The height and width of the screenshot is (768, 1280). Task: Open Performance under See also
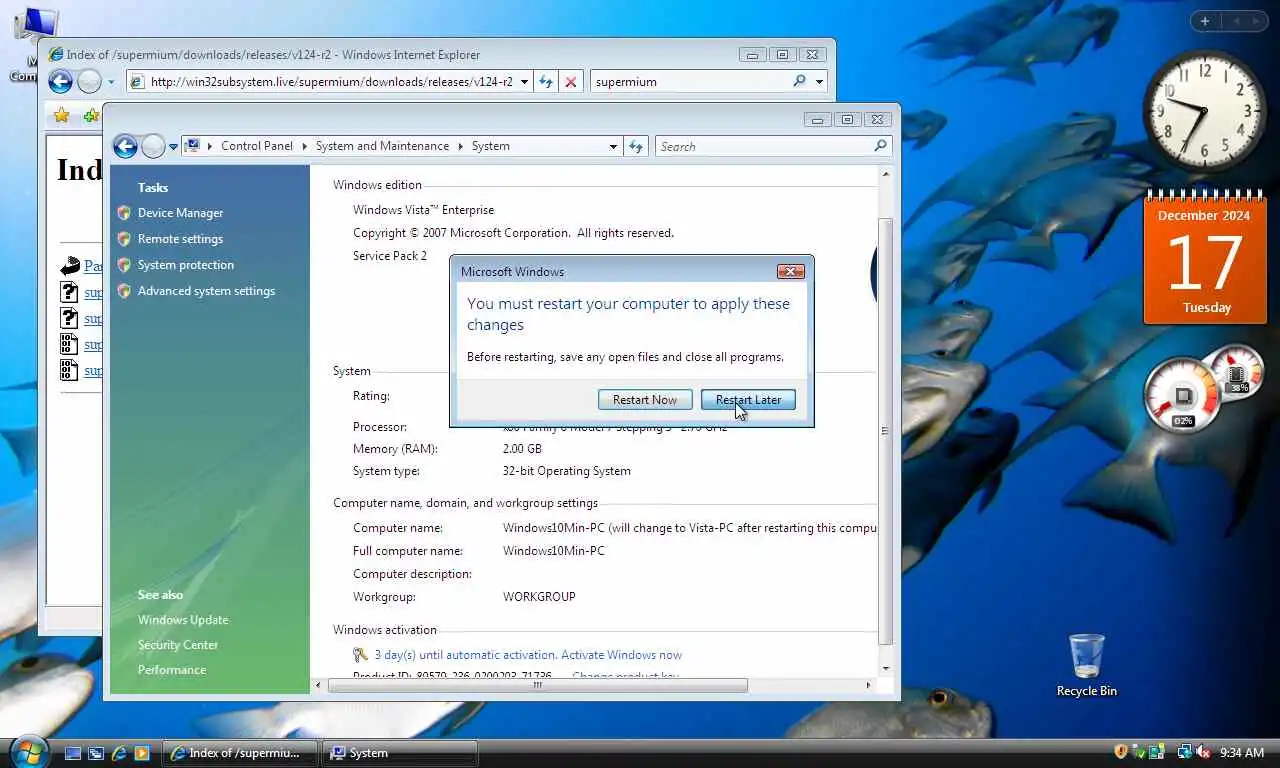172,670
